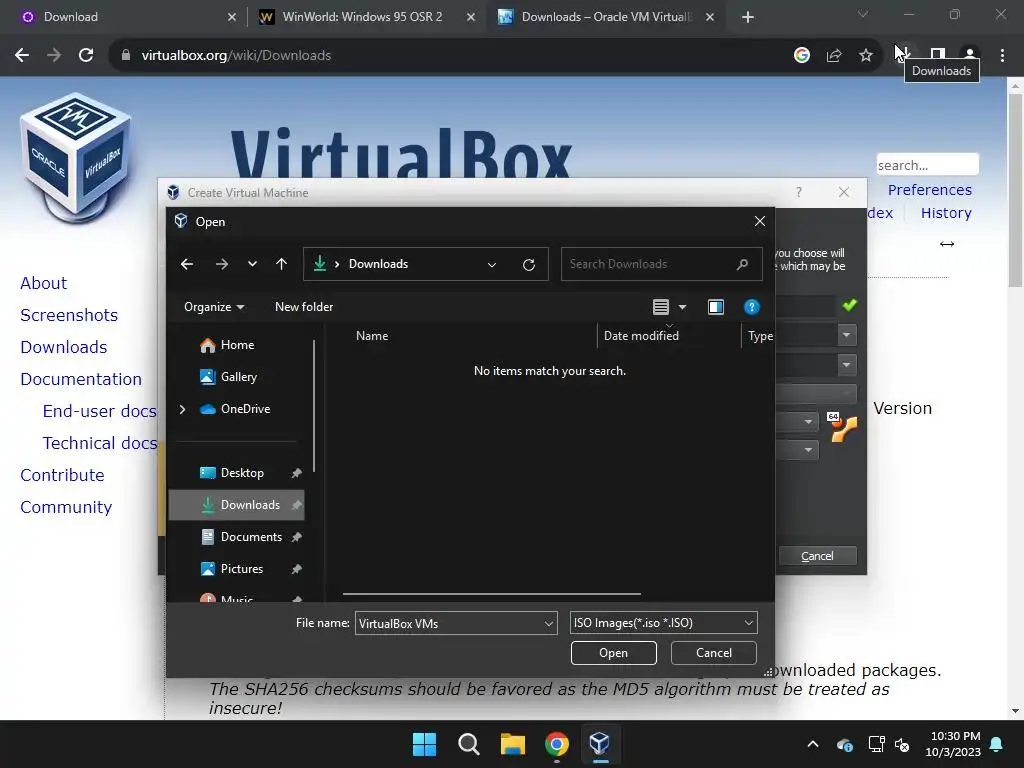
Task: Toggle the browser side panel
Action: click(938, 55)
